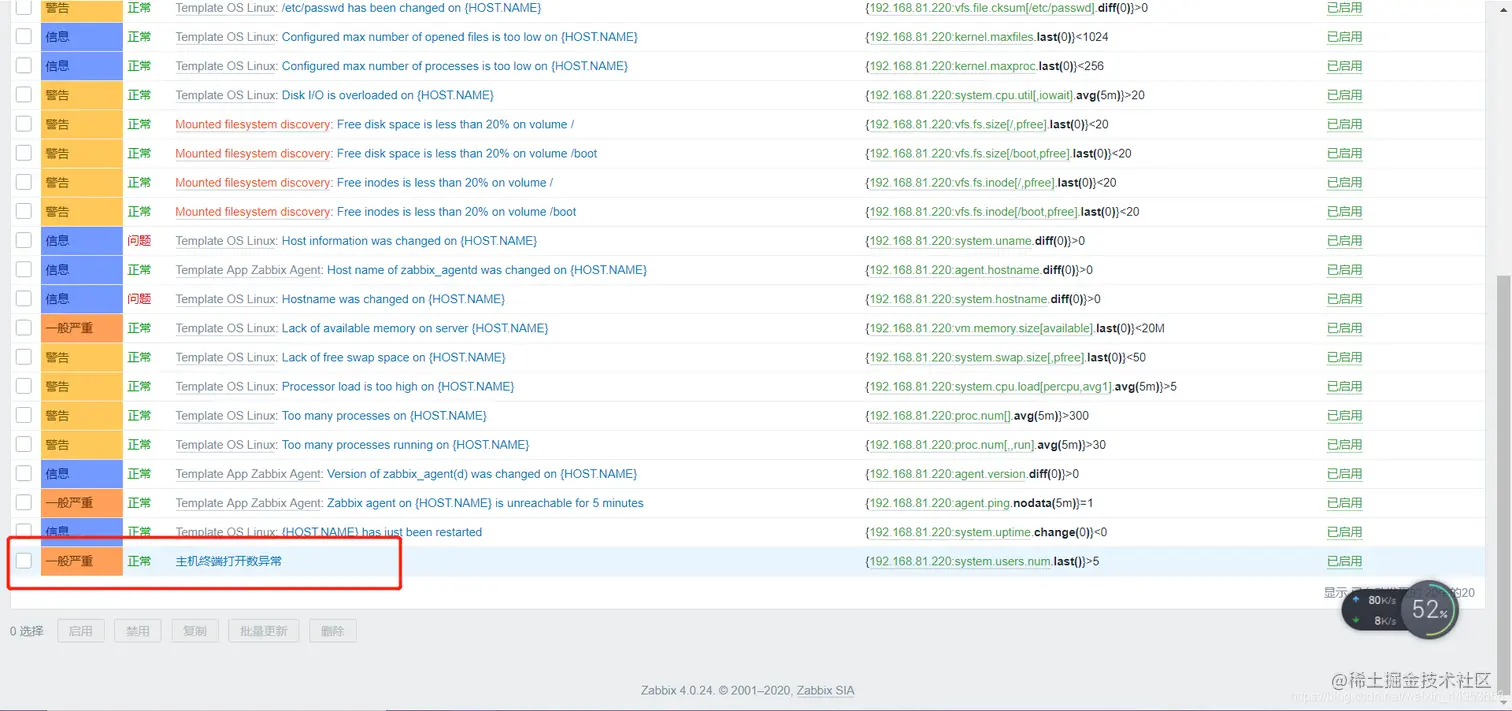
Task: Open item link proc.num[,,run] expression
Action: pos(950,444)
